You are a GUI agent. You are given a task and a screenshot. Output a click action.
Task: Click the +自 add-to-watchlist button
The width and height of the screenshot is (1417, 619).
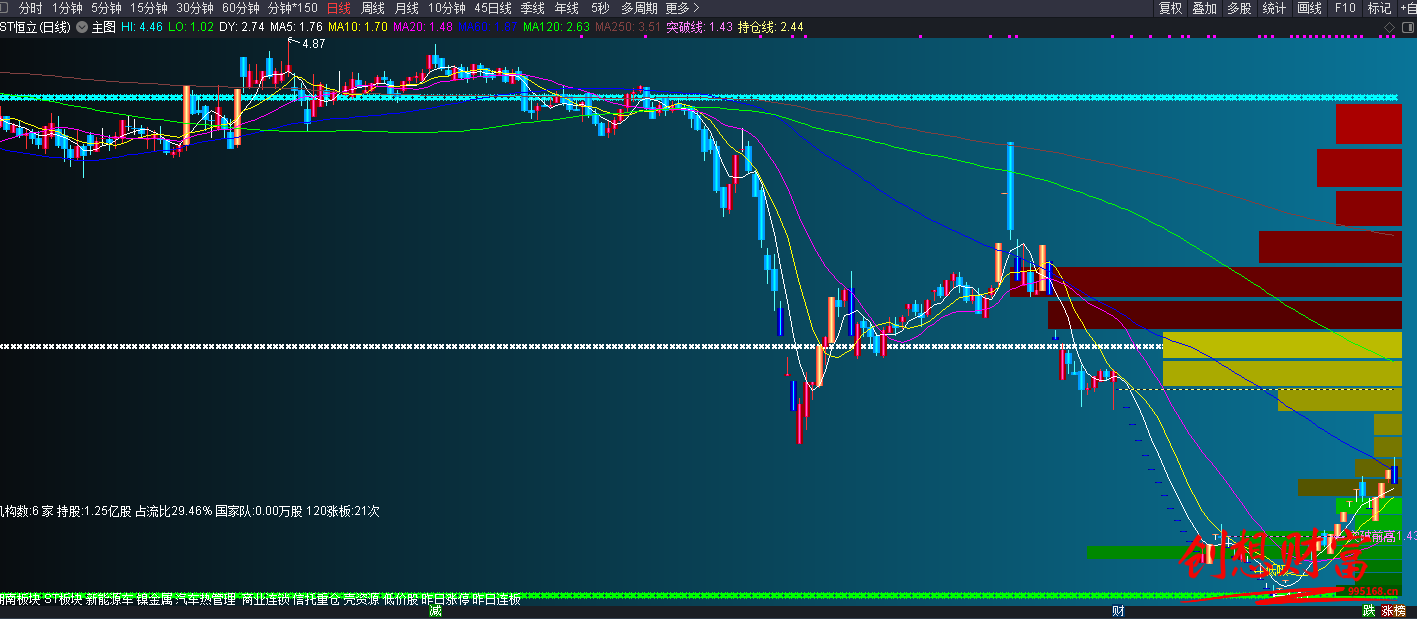(x=1408, y=8)
